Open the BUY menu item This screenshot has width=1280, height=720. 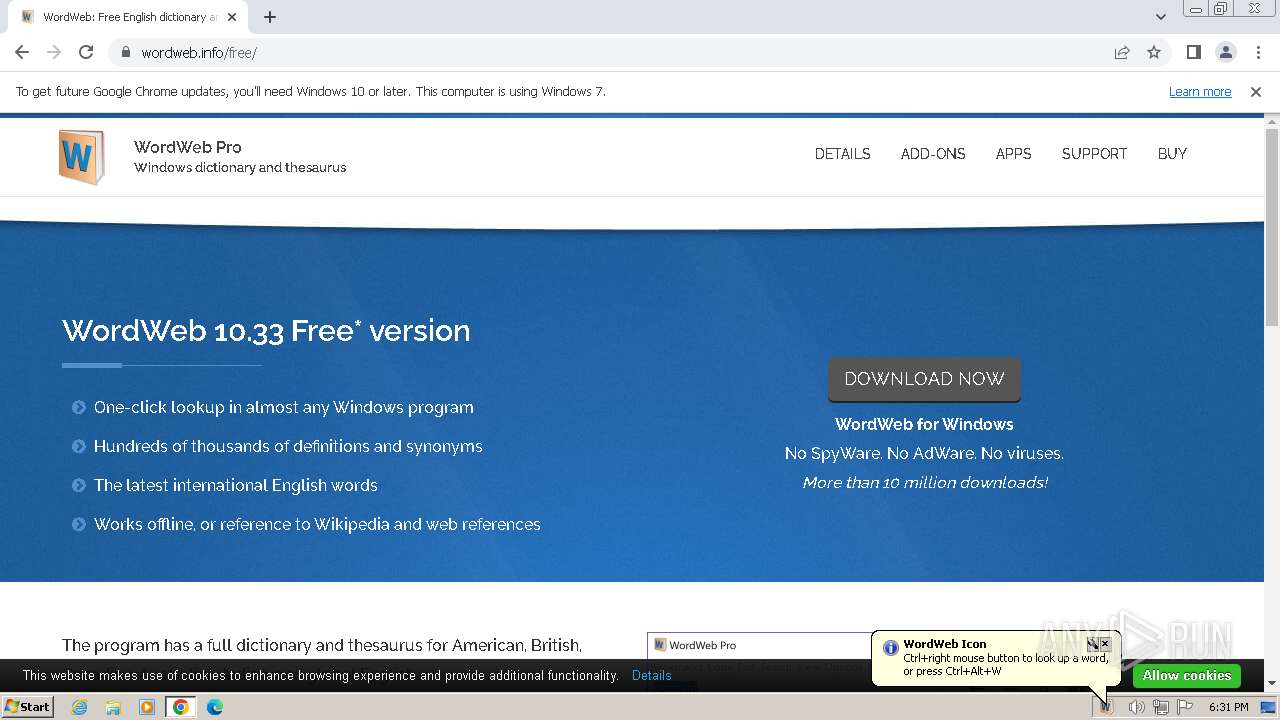click(x=1172, y=154)
